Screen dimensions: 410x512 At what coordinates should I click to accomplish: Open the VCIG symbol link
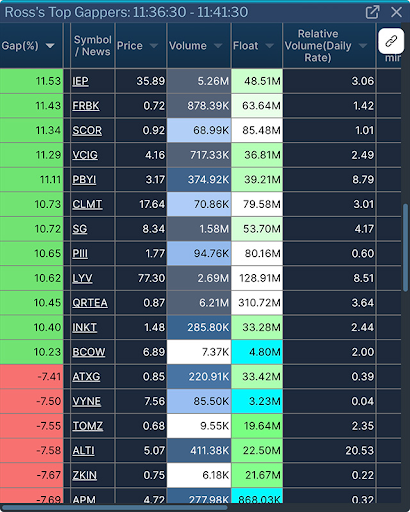(x=85, y=155)
